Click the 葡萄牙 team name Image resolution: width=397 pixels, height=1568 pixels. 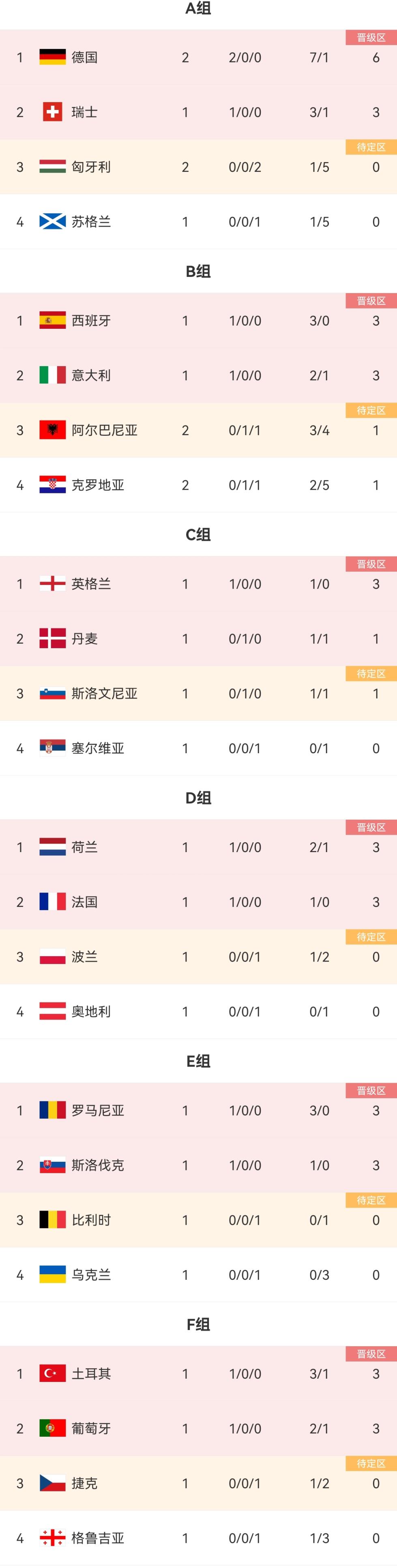(91, 1429)
